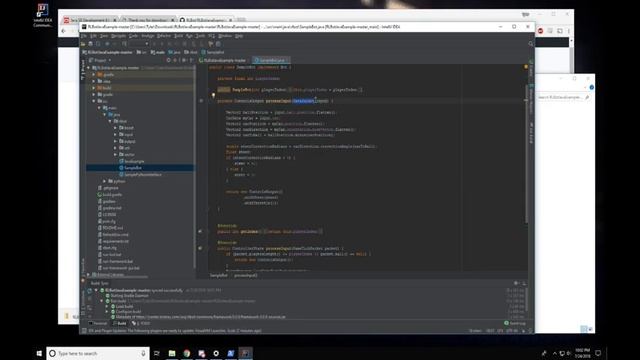Click the re-sync icon in Build panel
This screenshot has width=640, height=360.
[x=89, y=291]
